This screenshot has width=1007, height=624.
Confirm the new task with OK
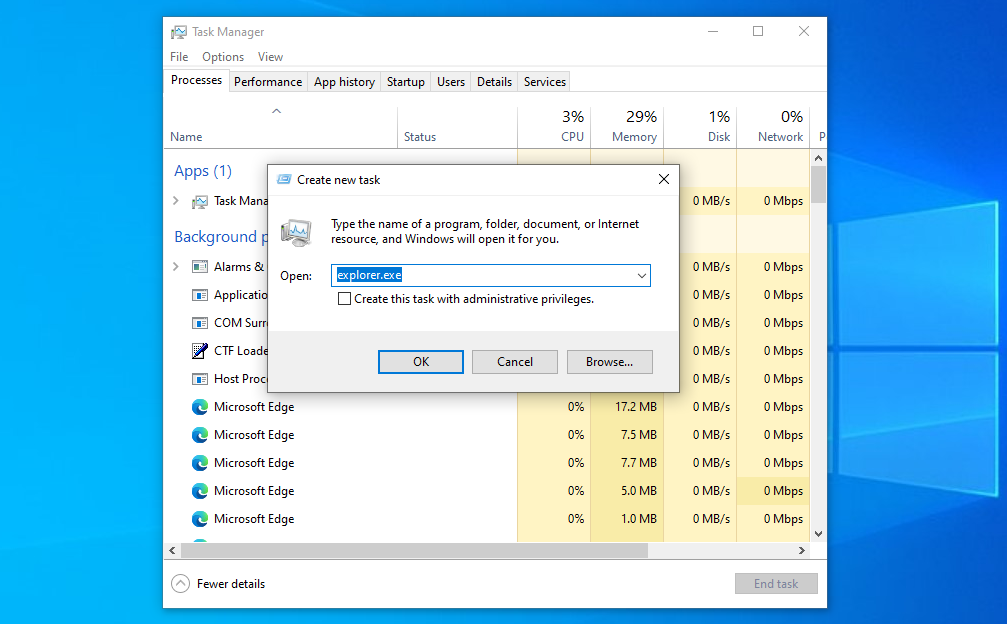[420, 361]
